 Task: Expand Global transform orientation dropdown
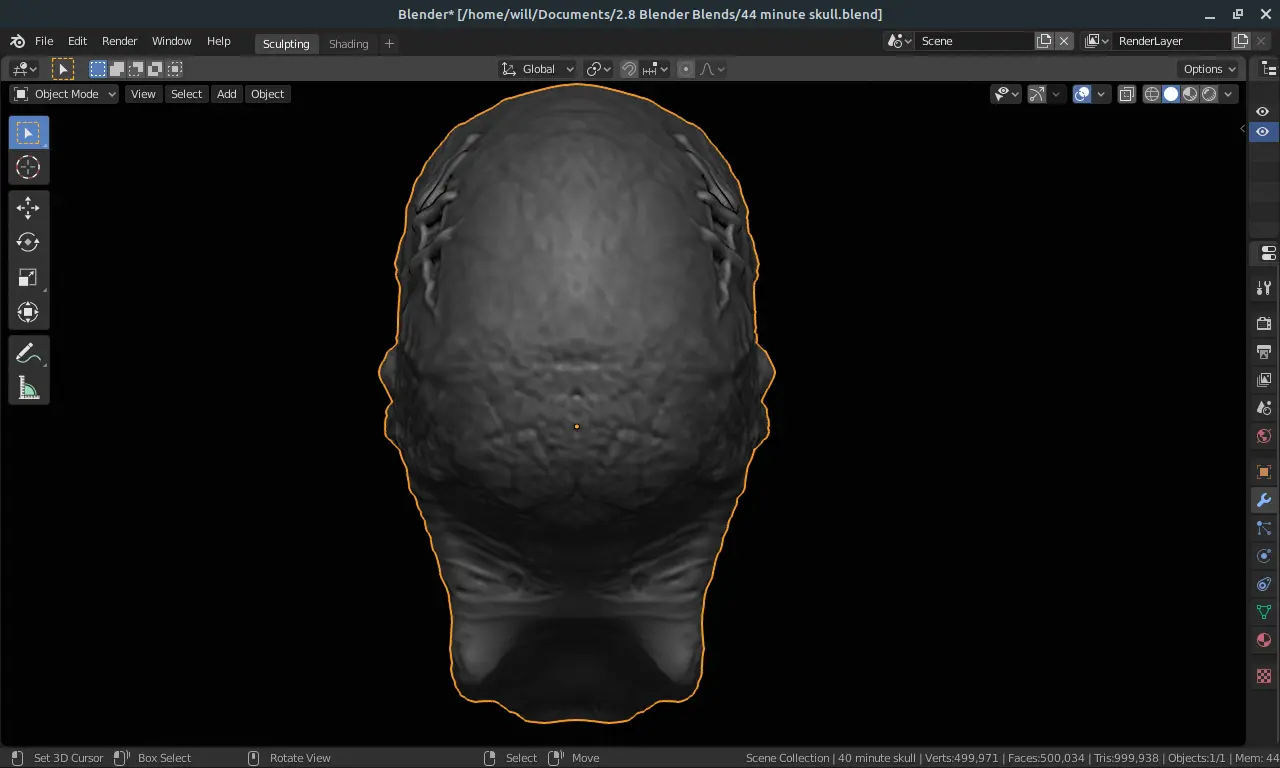pyautogui.click(x=538, y=69)
